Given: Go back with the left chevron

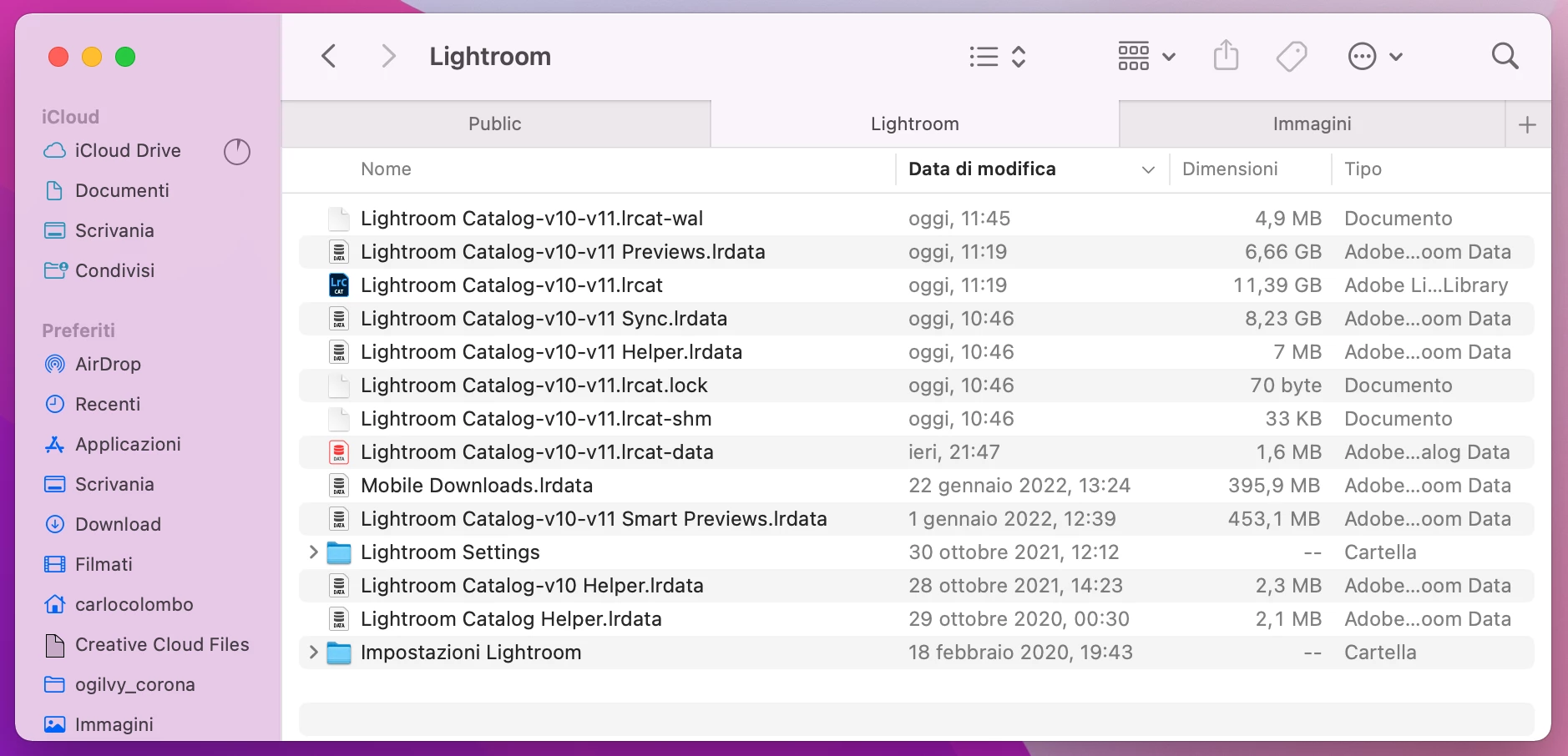Looking at the screenshot, I should pos(329,56).
